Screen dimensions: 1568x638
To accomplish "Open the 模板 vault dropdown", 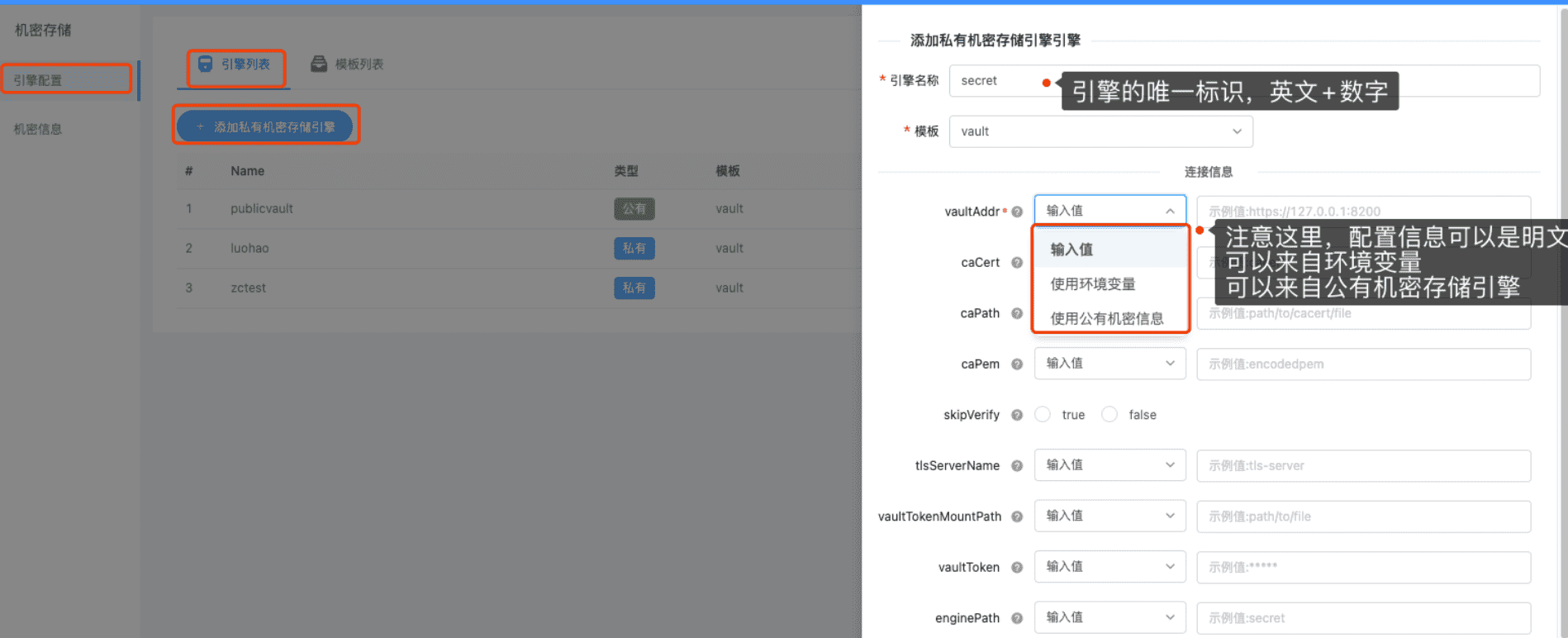I will [x=1100, y=131].
